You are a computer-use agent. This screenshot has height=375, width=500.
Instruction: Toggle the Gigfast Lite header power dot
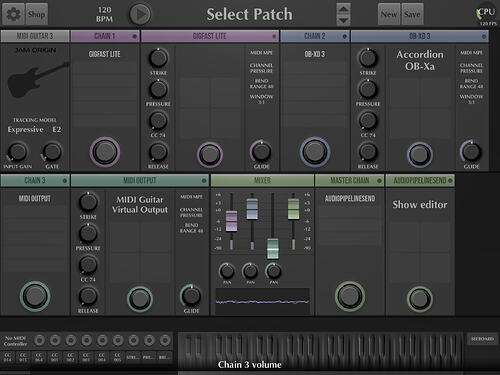[x=274, y=36]
